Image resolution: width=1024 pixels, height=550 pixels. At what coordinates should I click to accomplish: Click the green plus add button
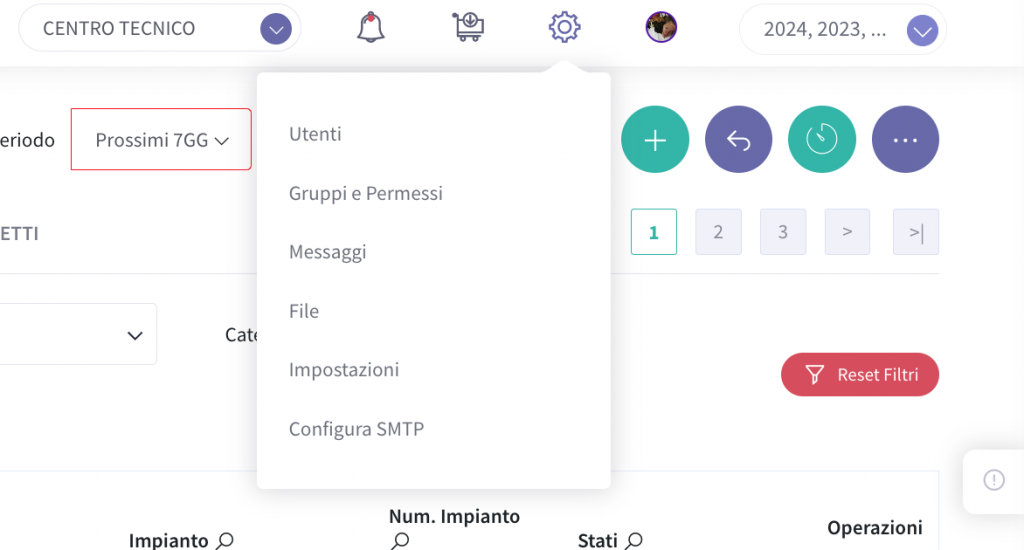pyautogui.click(x=655, y=139)
